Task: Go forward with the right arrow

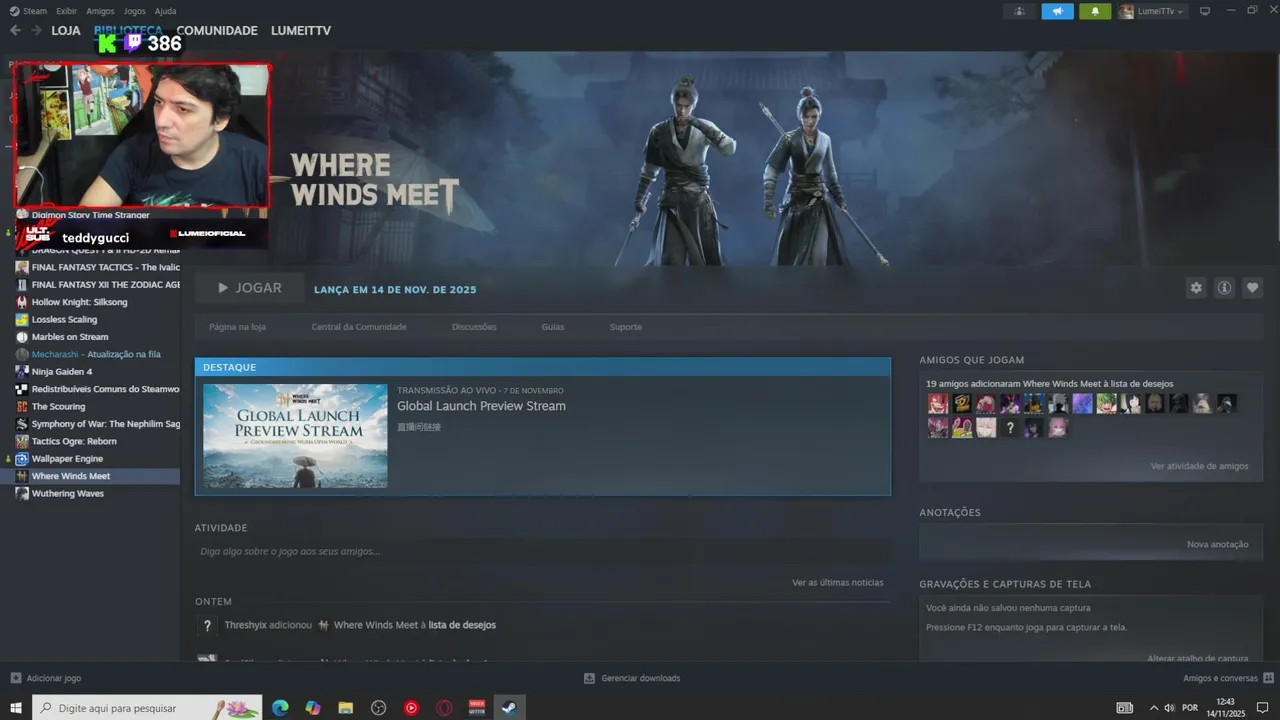Action: (37, 31)
